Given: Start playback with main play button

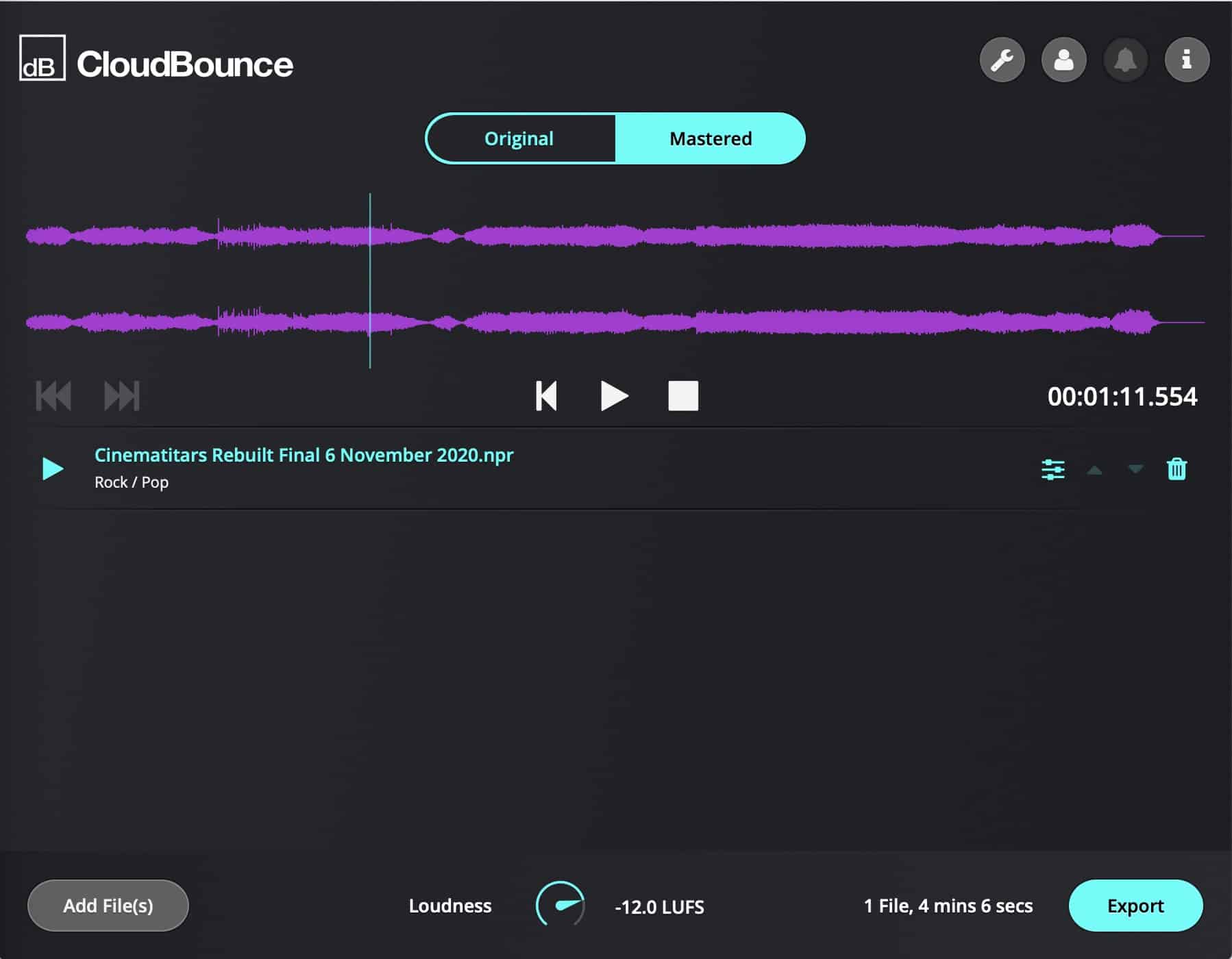Looking at the screenshot, I should point(614,396).
